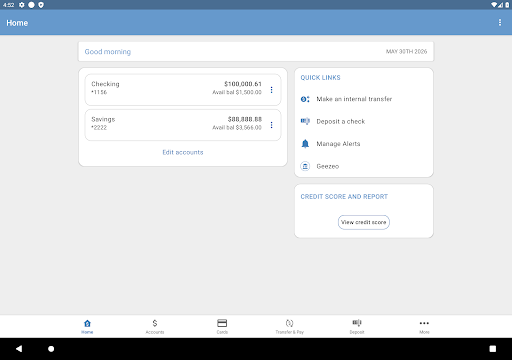Click the battery icon in status bar

point(507,5)
